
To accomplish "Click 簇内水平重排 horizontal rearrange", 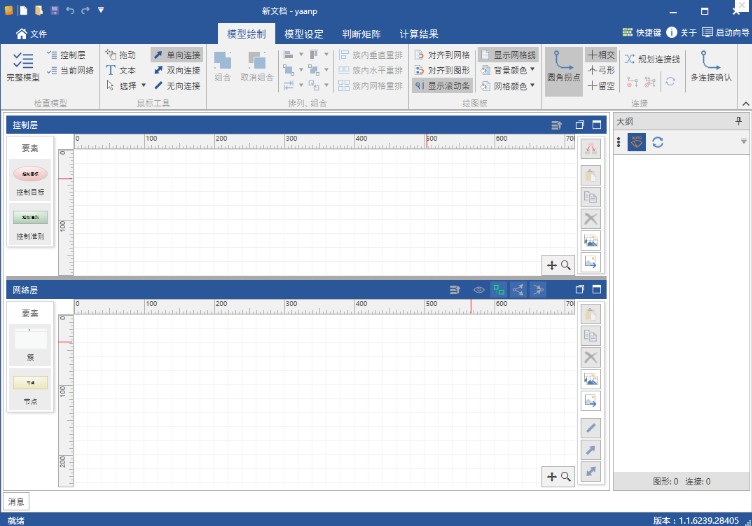I will tap(370, 70).
